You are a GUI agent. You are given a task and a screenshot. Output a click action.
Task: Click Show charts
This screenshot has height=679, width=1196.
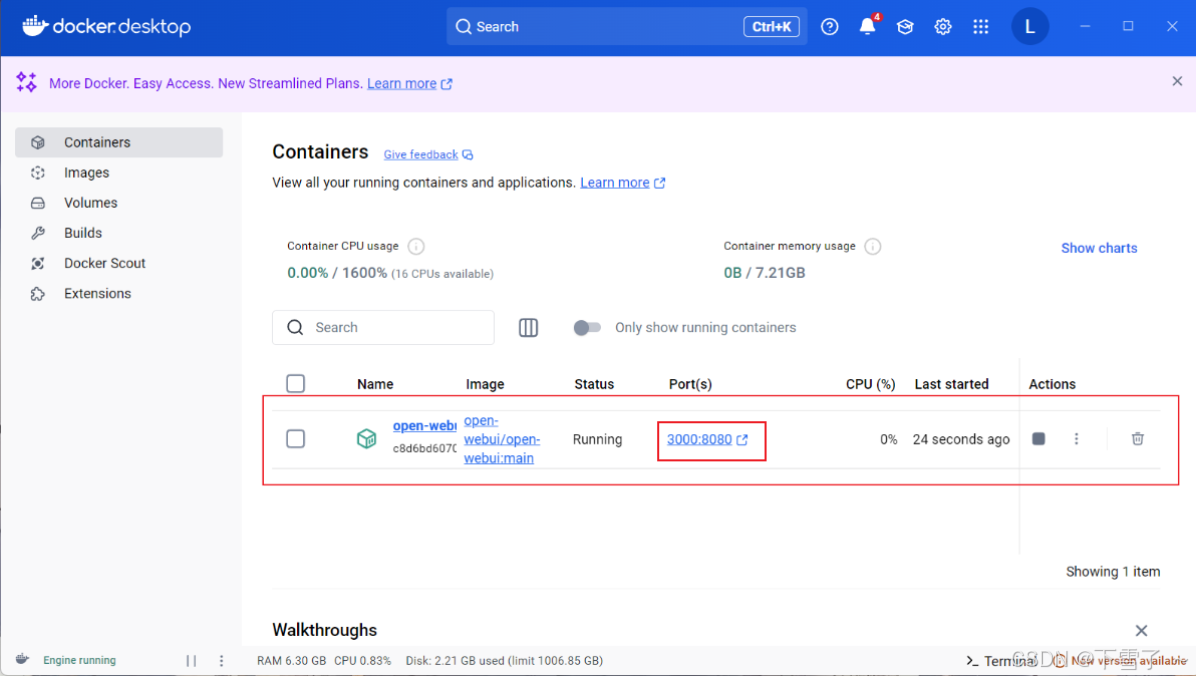click(1098, 249)
